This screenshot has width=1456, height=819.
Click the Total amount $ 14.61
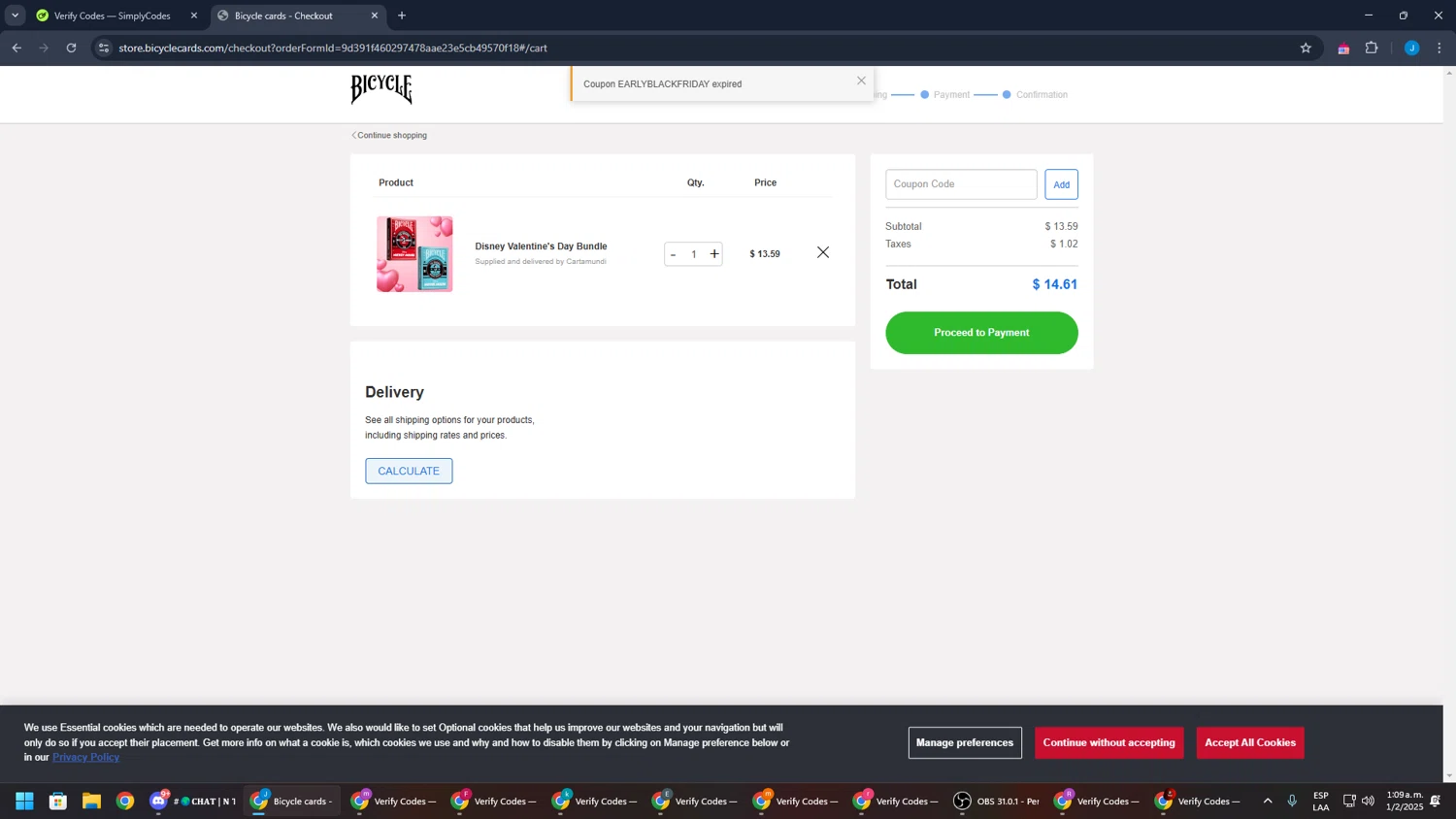coord(1055,284)
